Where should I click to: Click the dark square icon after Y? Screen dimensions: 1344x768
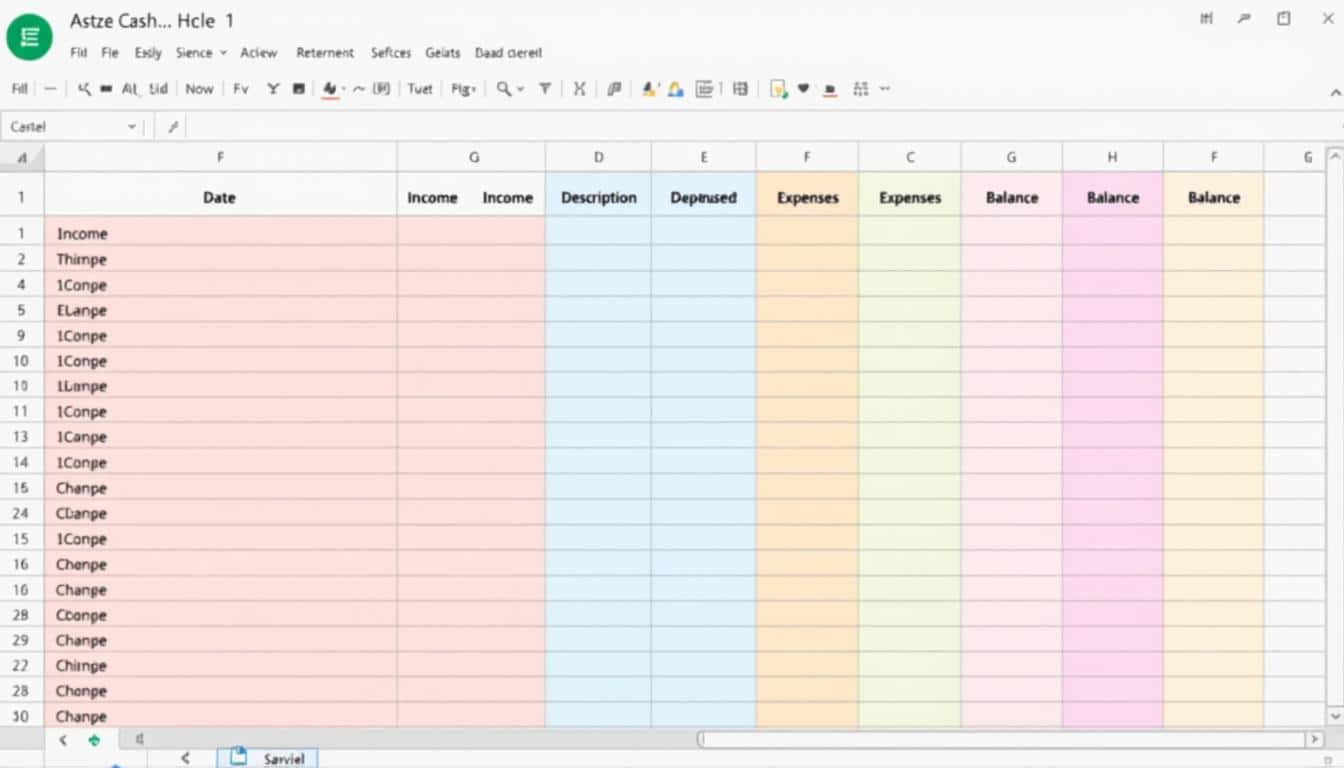point(298,89)
